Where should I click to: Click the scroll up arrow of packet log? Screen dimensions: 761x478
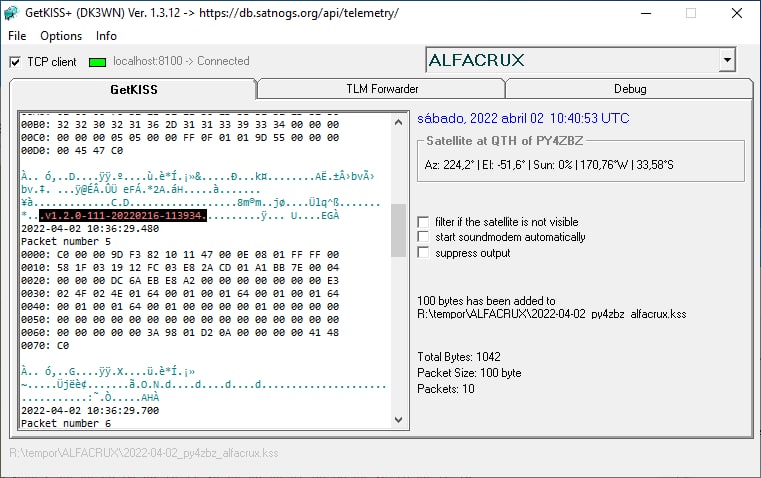tap(398, 122)
